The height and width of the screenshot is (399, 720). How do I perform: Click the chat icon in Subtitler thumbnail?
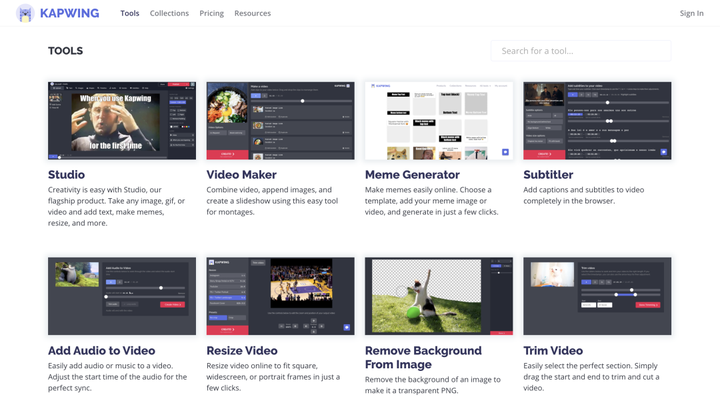tap(664, 152)
